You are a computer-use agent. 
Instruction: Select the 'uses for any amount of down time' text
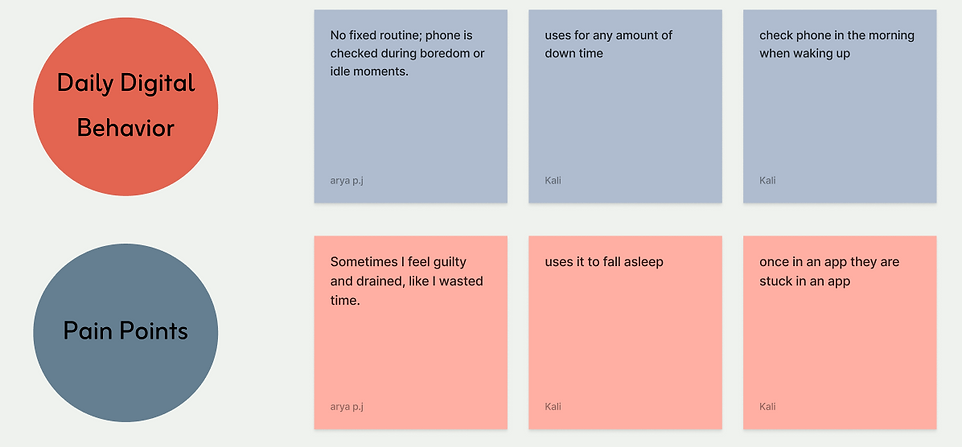coord(609,44)
